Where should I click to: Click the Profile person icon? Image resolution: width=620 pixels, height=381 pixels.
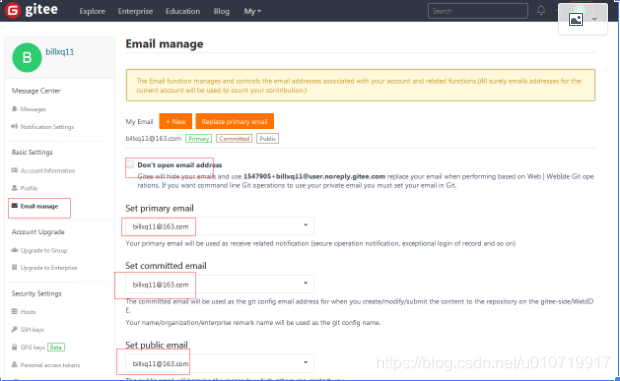tap(15, 188)
